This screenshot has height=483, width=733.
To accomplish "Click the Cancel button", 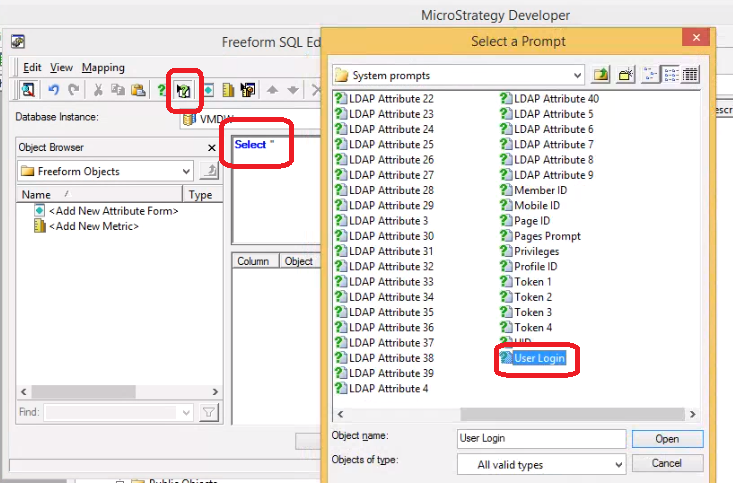I will click(x=667, y=463).
